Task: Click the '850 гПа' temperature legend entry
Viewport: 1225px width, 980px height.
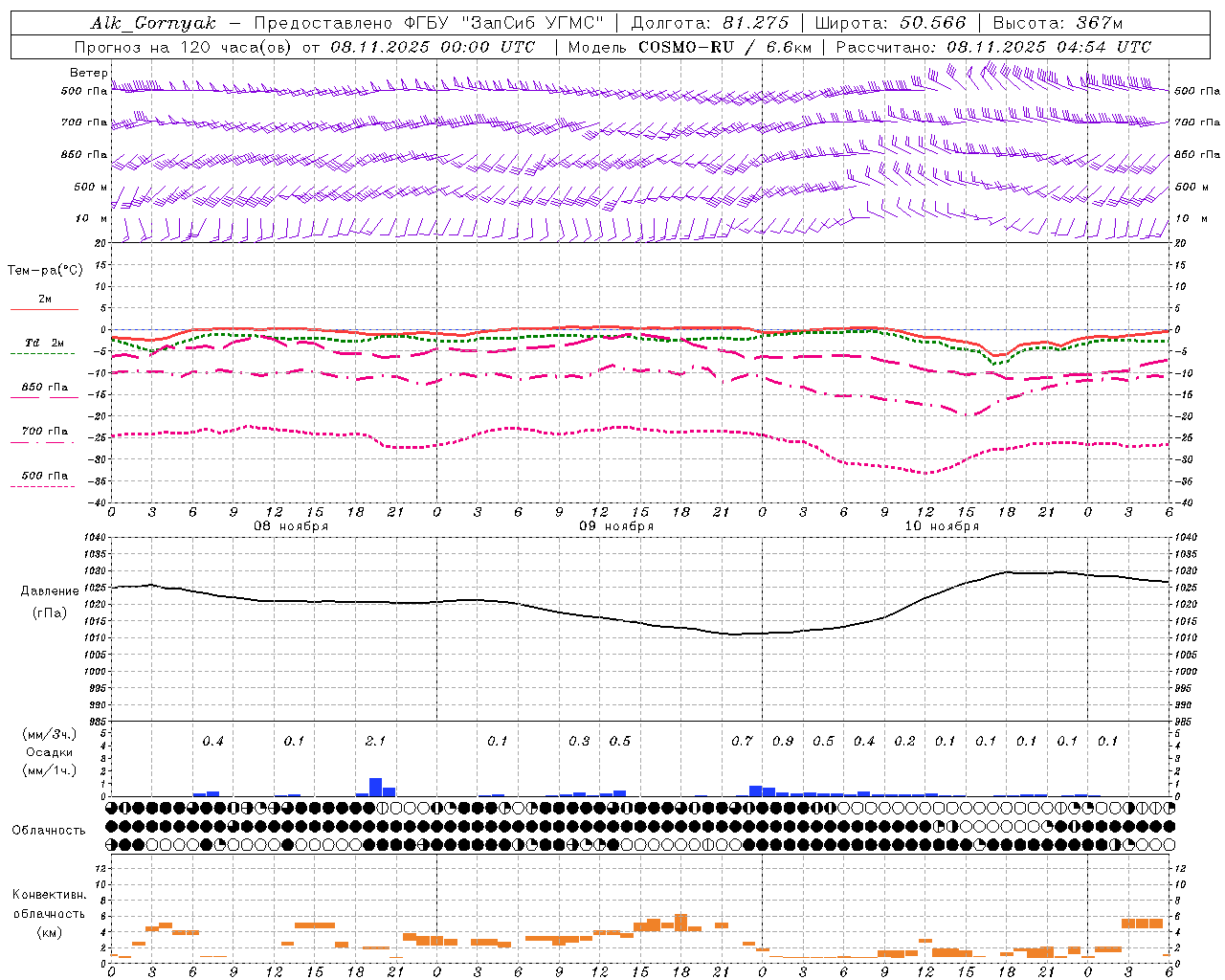Action: coord(45,388)
